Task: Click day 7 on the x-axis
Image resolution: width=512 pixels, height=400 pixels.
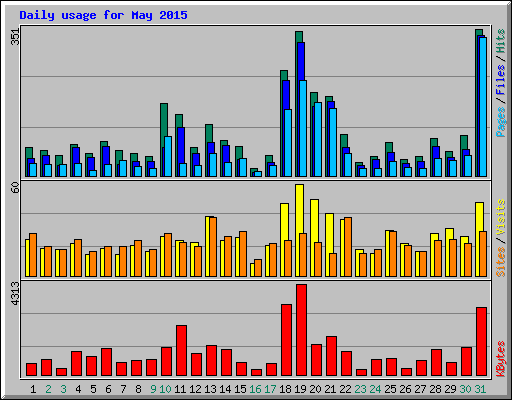Action: [123, 389]
